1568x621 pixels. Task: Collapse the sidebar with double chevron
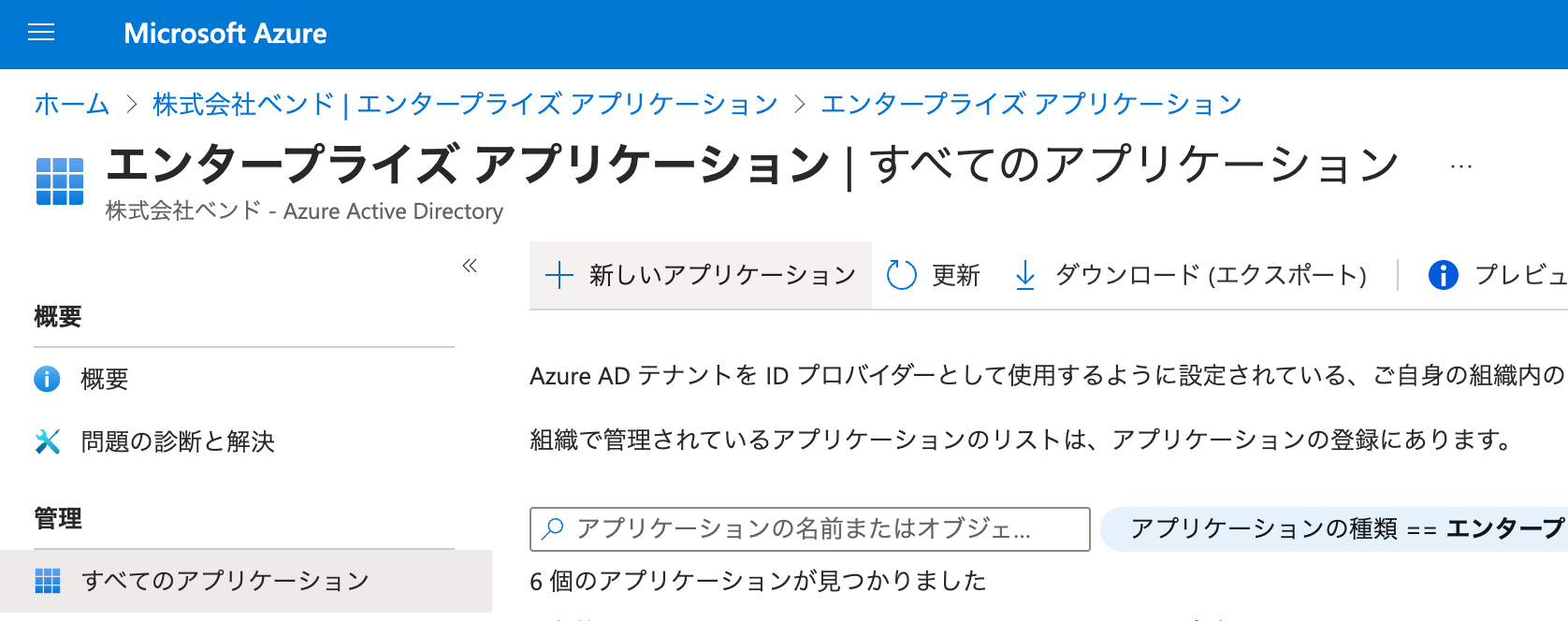pyautogui.click(x=470, y=266)
